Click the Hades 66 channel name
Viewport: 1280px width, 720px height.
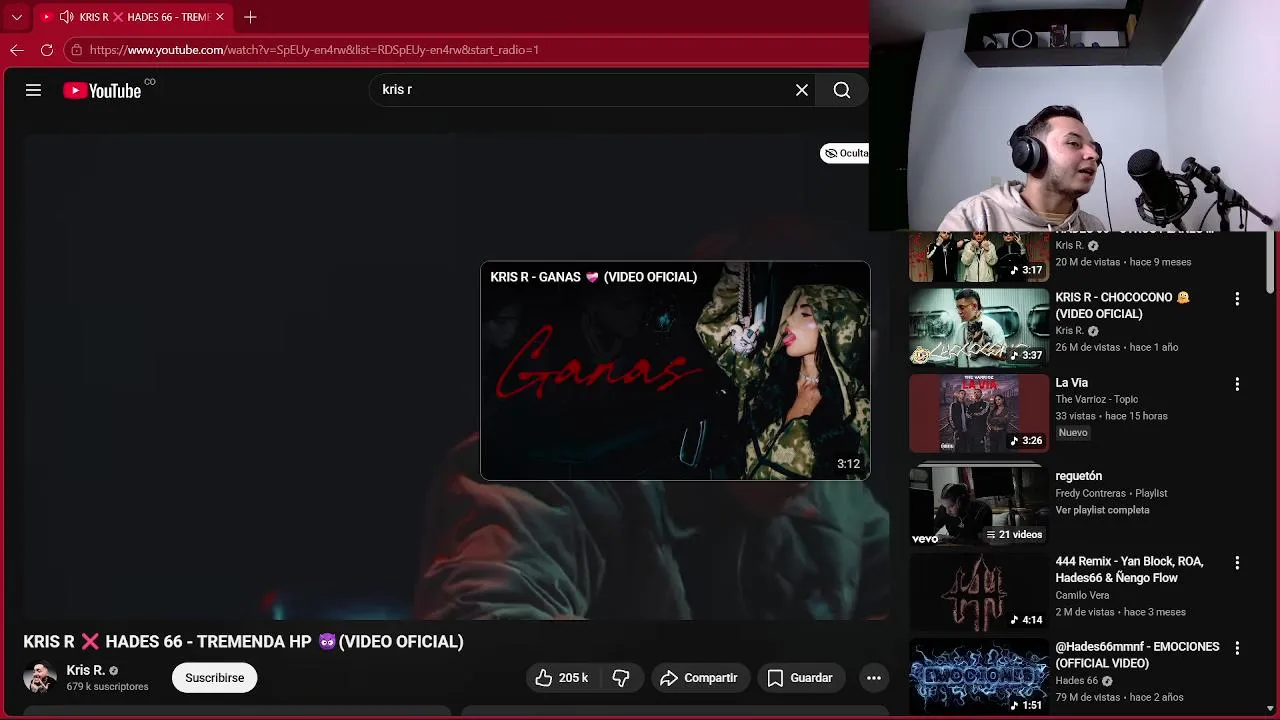coord(1076,681)
